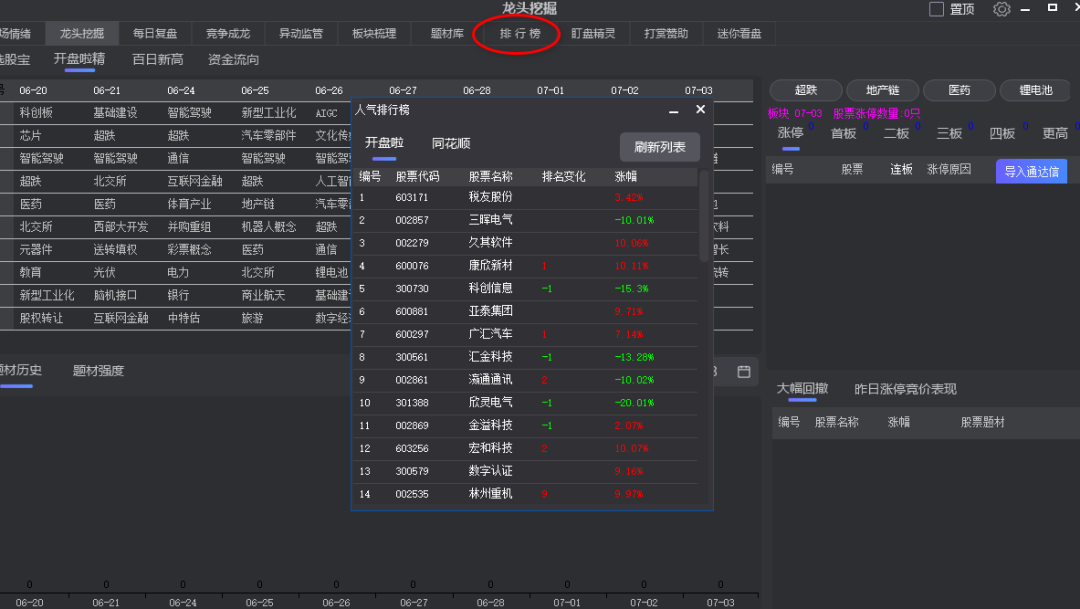
Task: Click the 刷新列表 button
Action: pyautogui.click(x=660, y=147)
